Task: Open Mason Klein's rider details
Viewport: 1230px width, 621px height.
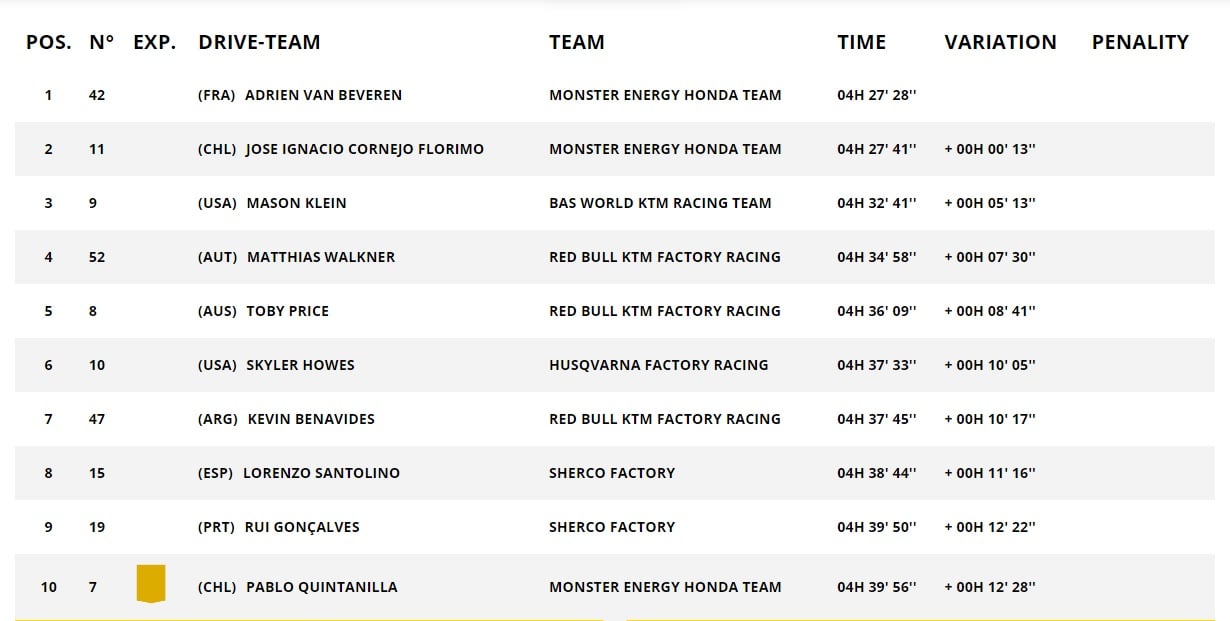Action: pos(296,203)
